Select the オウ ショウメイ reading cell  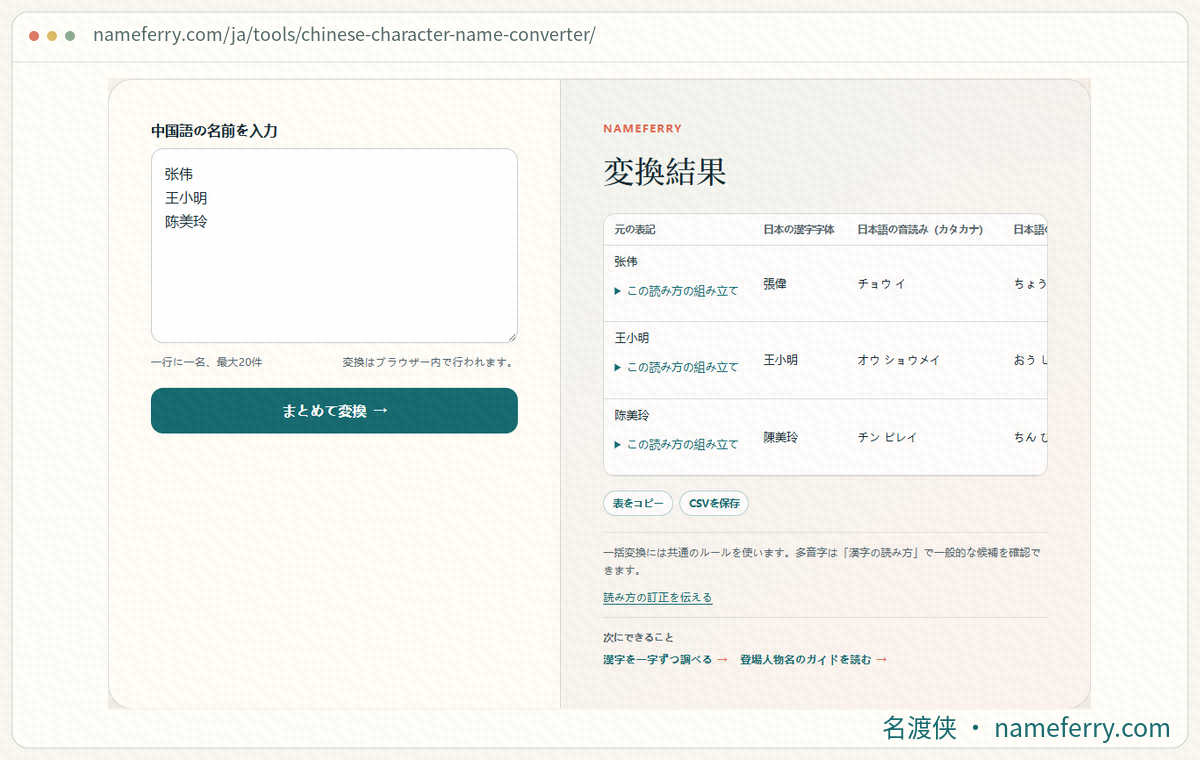899,360
